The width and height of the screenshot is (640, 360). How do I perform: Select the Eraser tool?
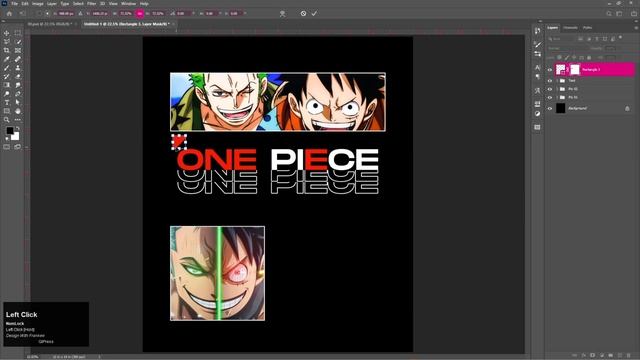tap(18, 76)
